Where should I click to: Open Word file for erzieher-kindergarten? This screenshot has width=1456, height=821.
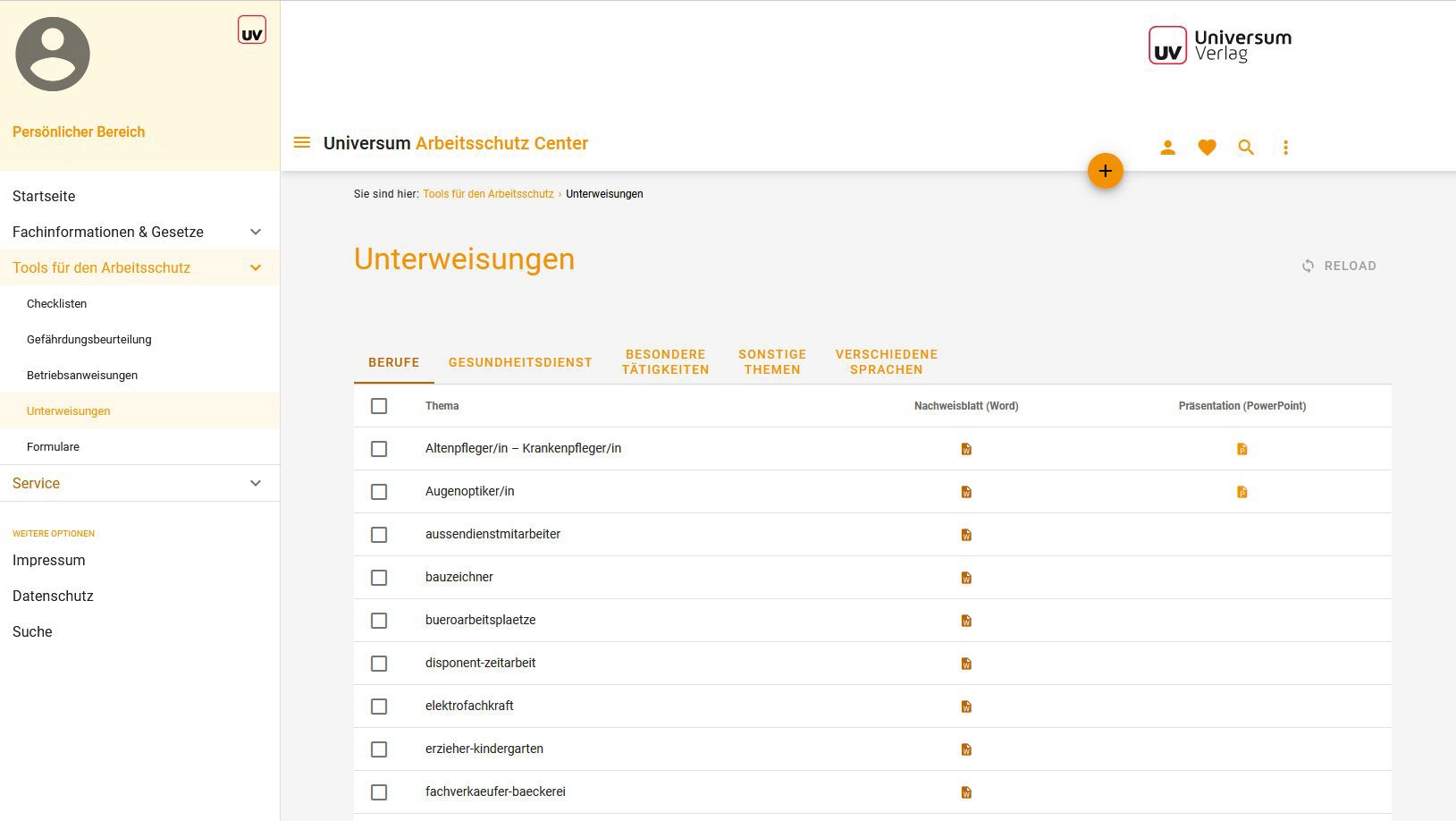(x=966, y=749)
